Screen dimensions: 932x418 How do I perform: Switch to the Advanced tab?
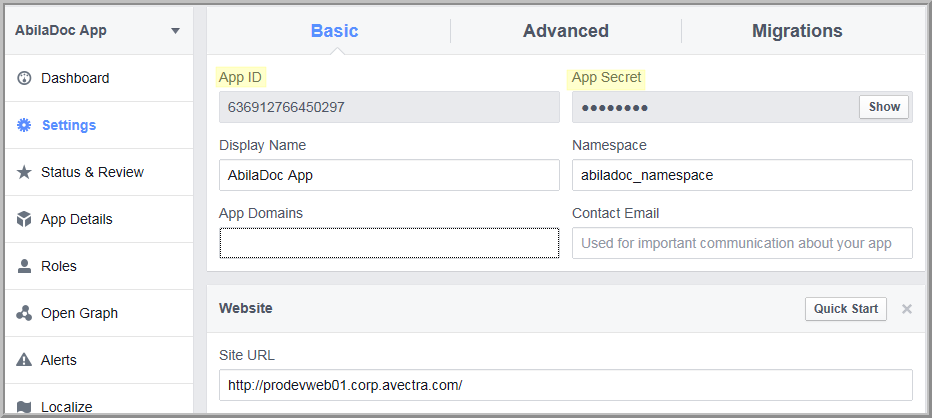[566, 31]
